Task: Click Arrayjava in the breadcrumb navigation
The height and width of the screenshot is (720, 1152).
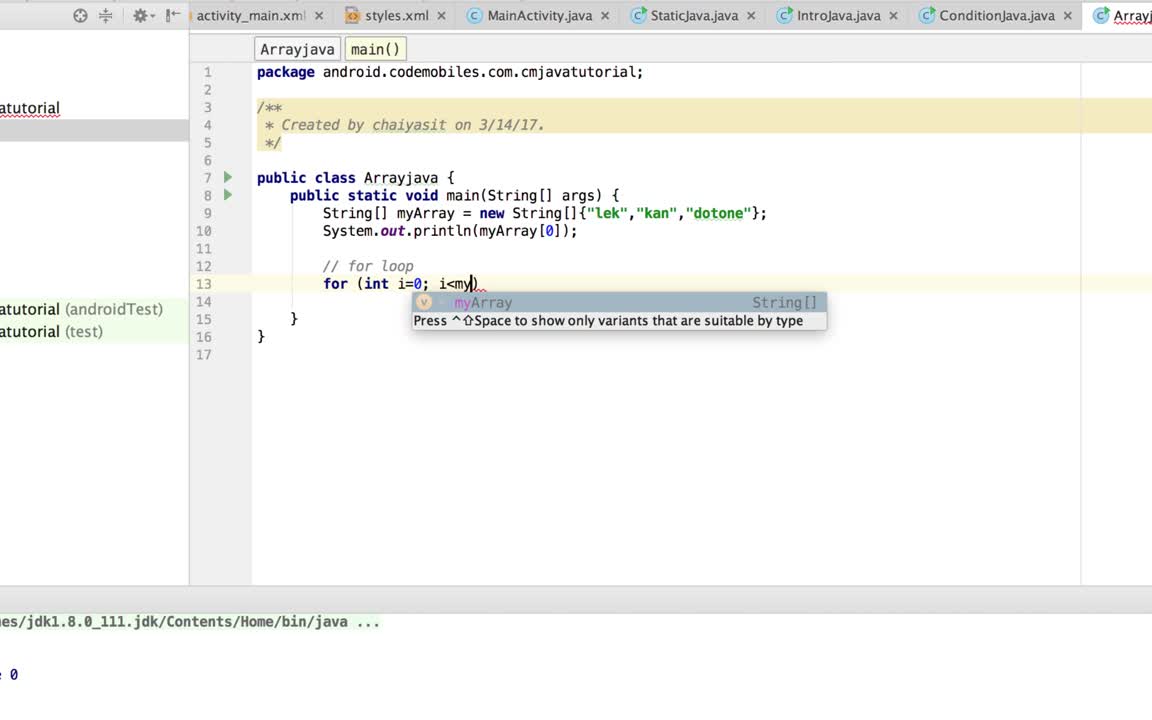Action: [x=296, y=48]
